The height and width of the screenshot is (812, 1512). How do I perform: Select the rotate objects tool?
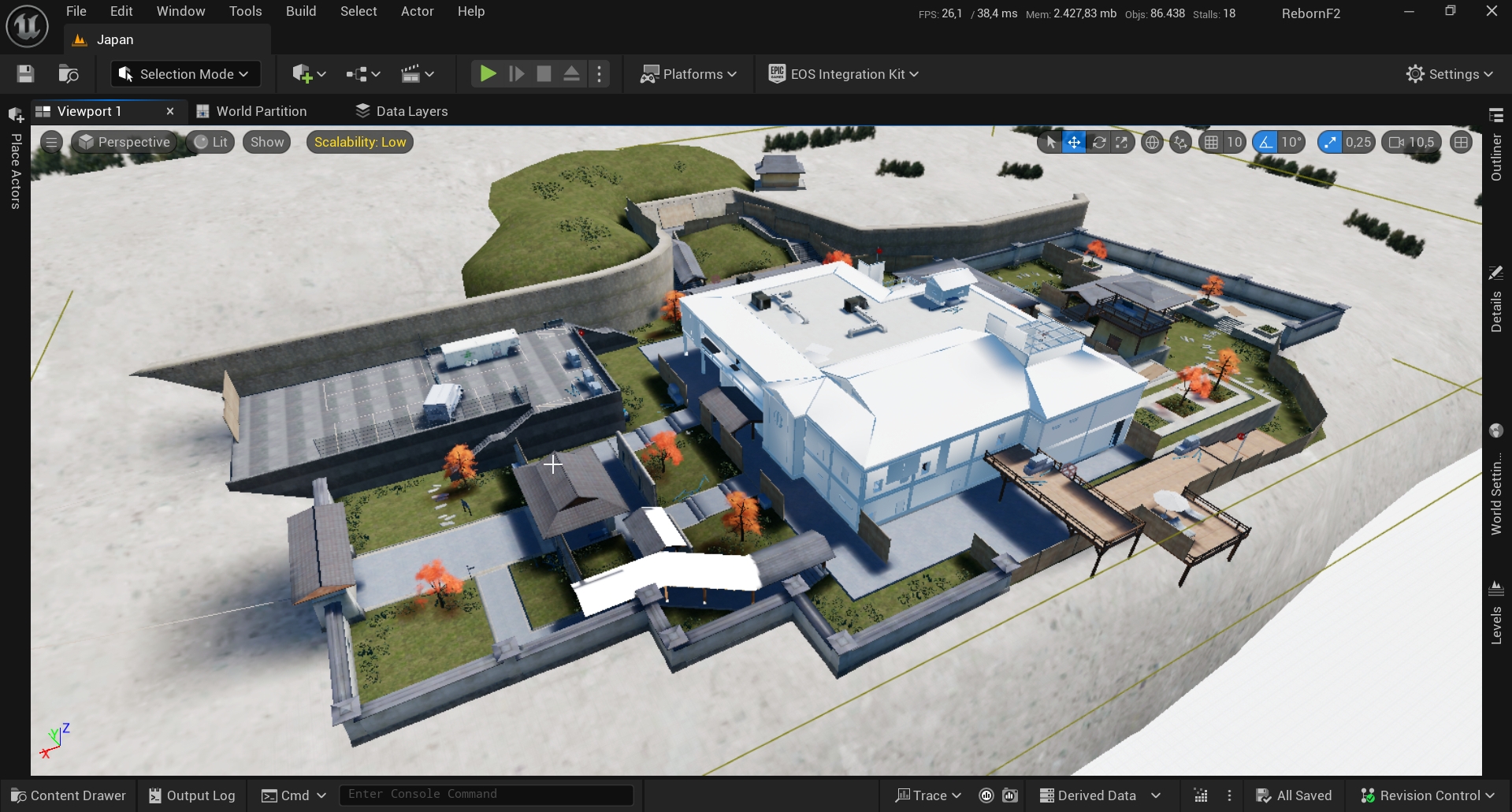pyautogui.click(x=1098, y=143)
